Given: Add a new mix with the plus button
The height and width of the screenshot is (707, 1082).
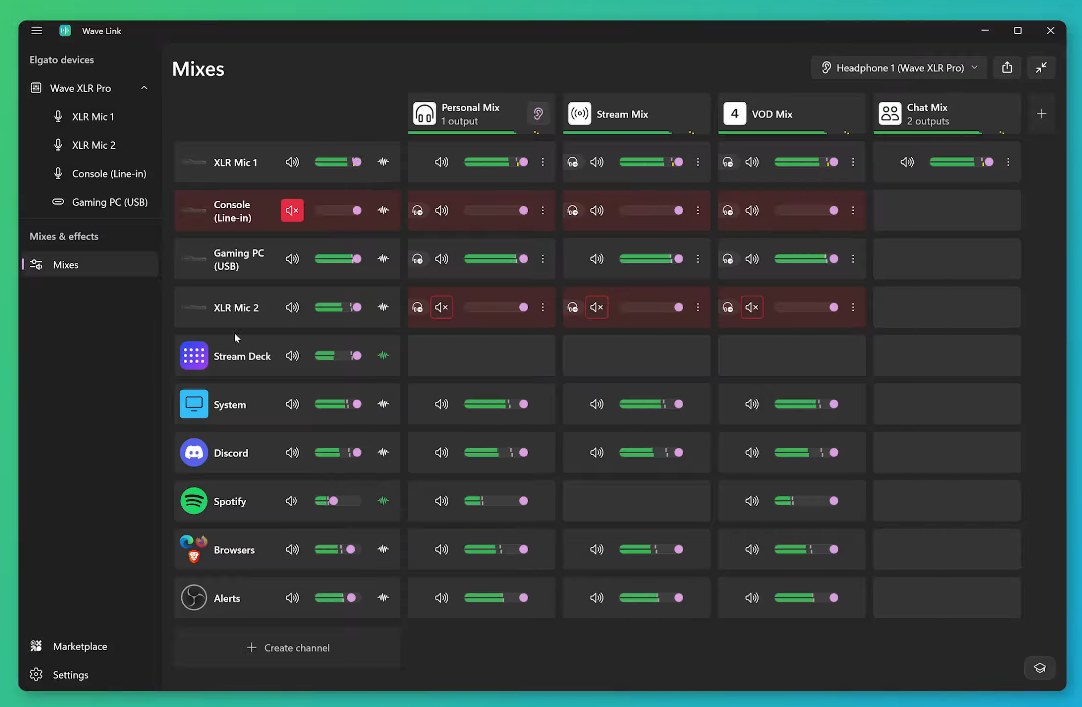Looking at the screenshot, I should 1041,114.
